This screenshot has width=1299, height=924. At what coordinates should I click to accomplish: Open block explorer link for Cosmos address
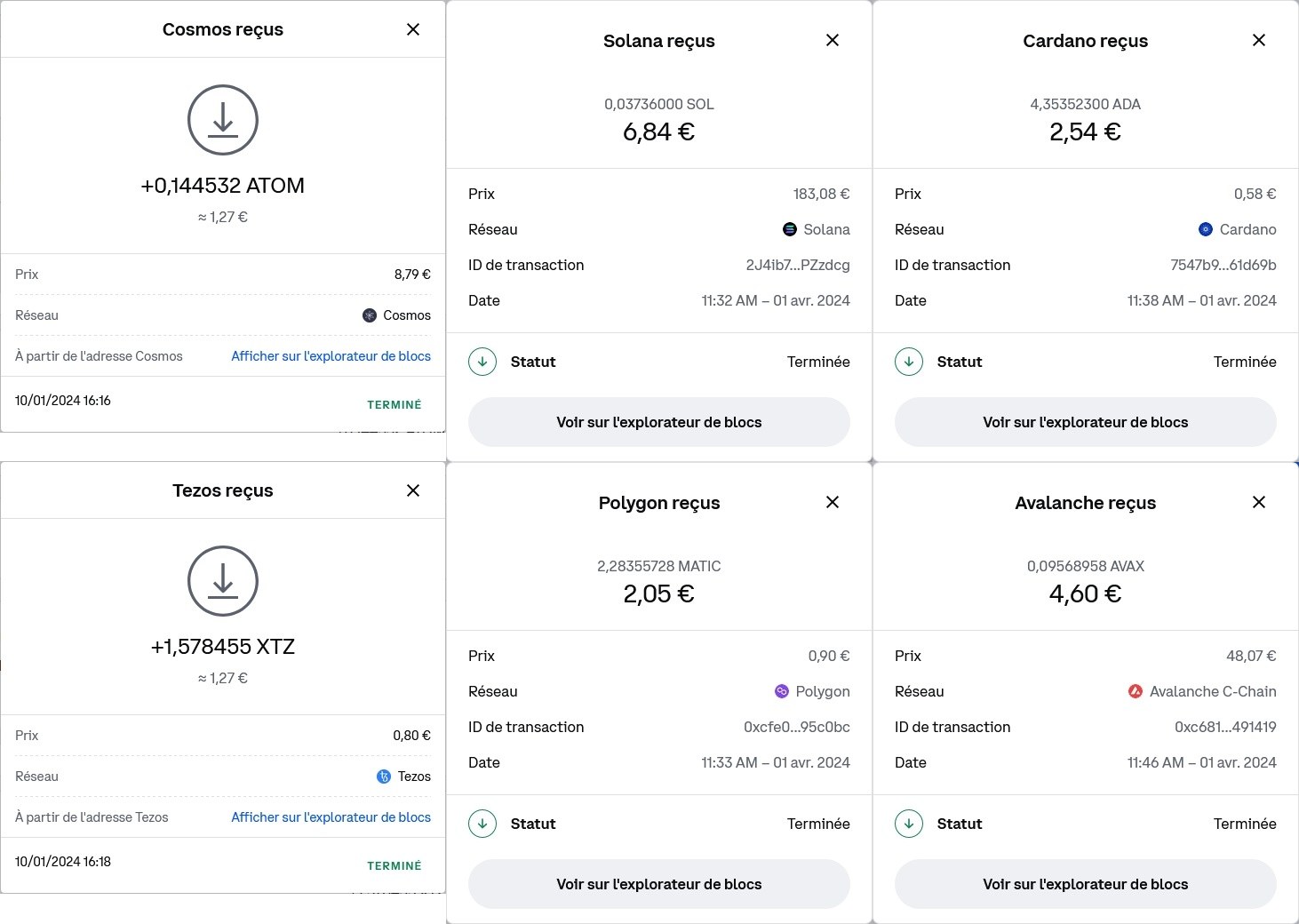[331, 356]
